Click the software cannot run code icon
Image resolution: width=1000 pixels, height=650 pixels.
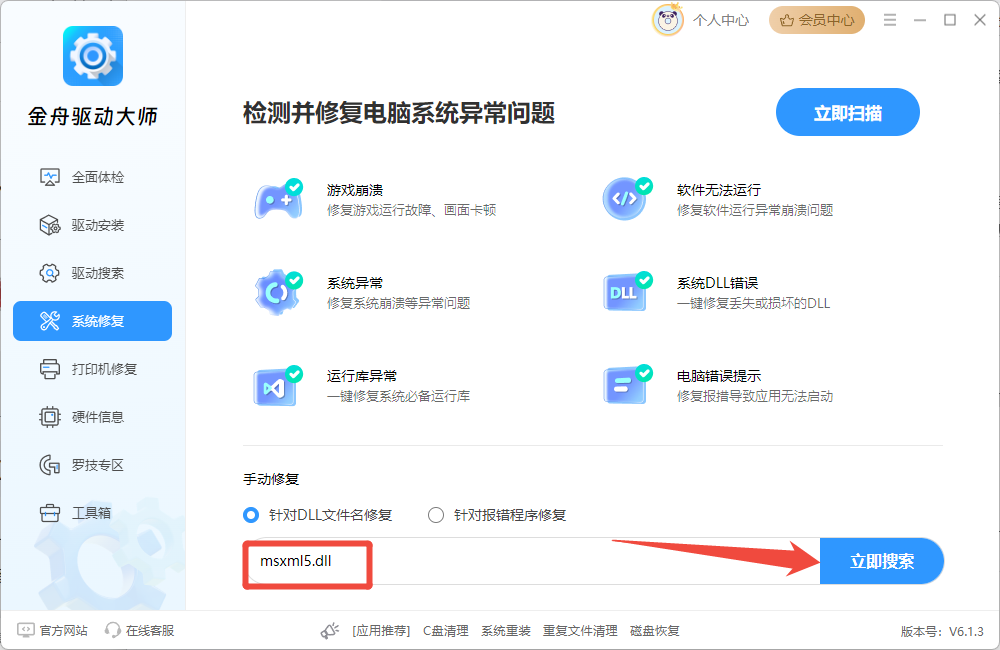[626, 200]
